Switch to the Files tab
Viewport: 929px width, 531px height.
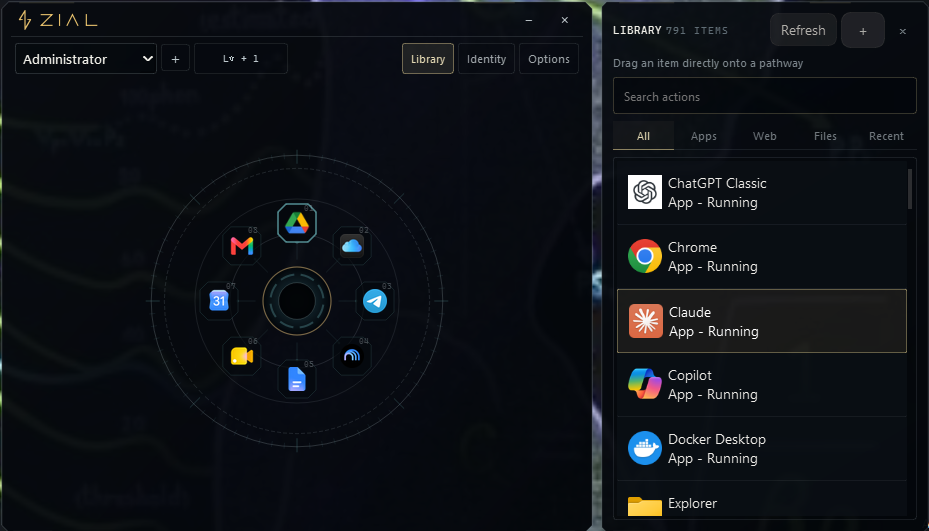[825, 136]
